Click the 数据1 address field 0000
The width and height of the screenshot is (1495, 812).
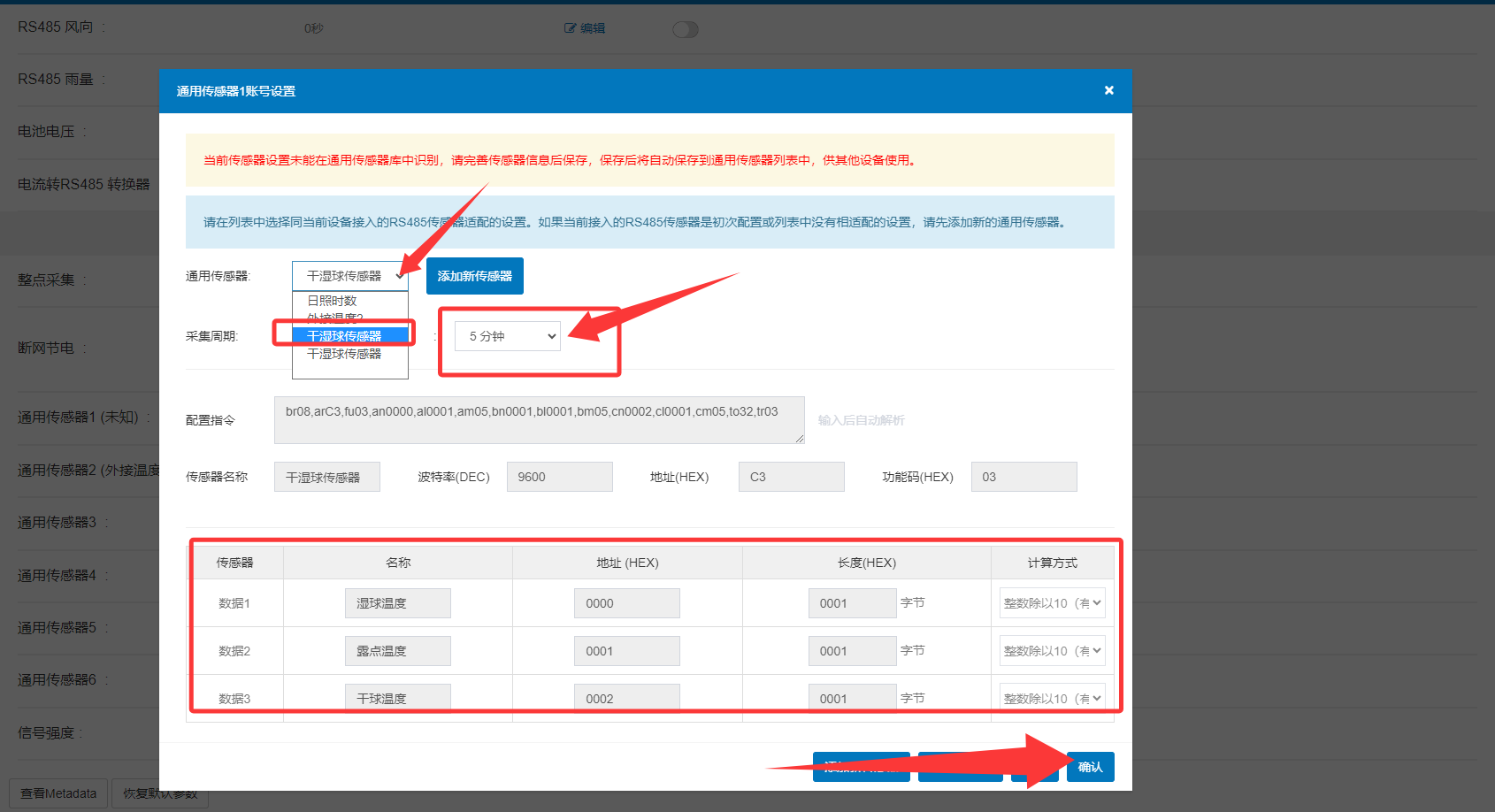pyautogui.click(x=626, y=603)
